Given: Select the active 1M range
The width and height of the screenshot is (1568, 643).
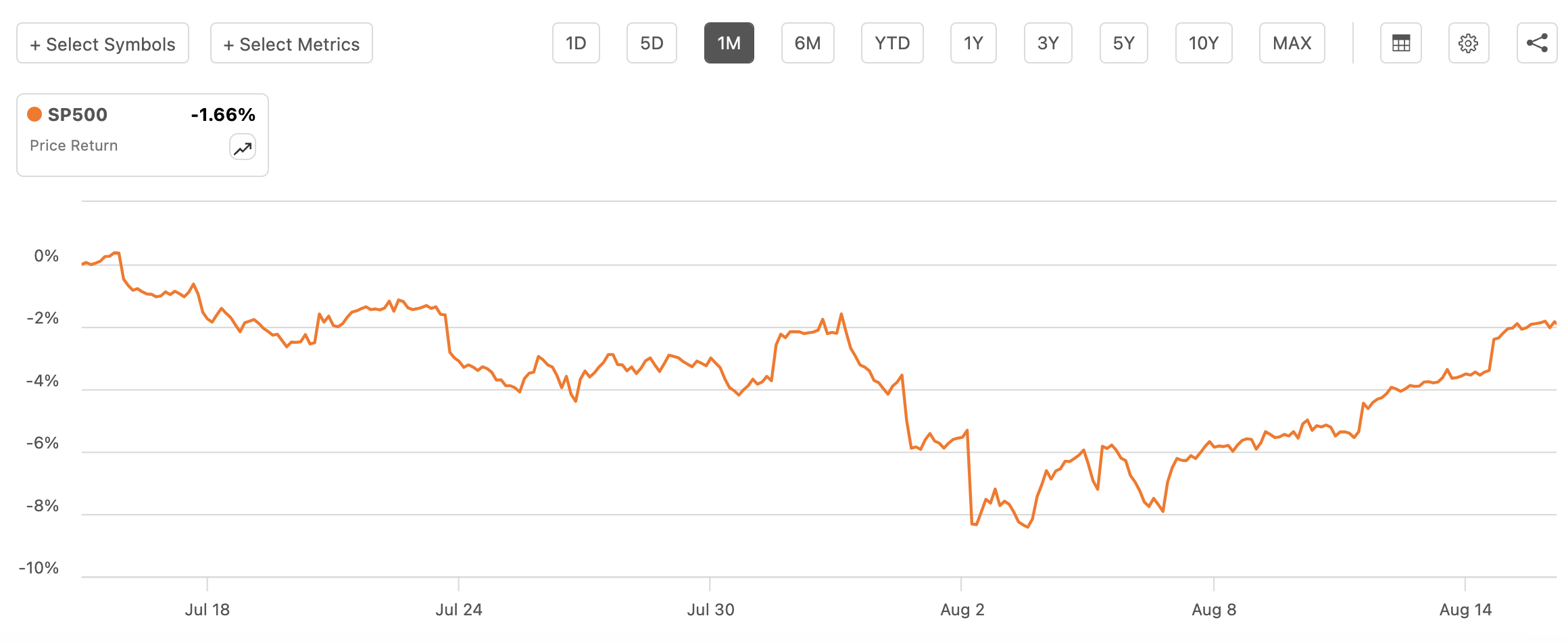Looking at the screenshot, I should click(729, 43).
